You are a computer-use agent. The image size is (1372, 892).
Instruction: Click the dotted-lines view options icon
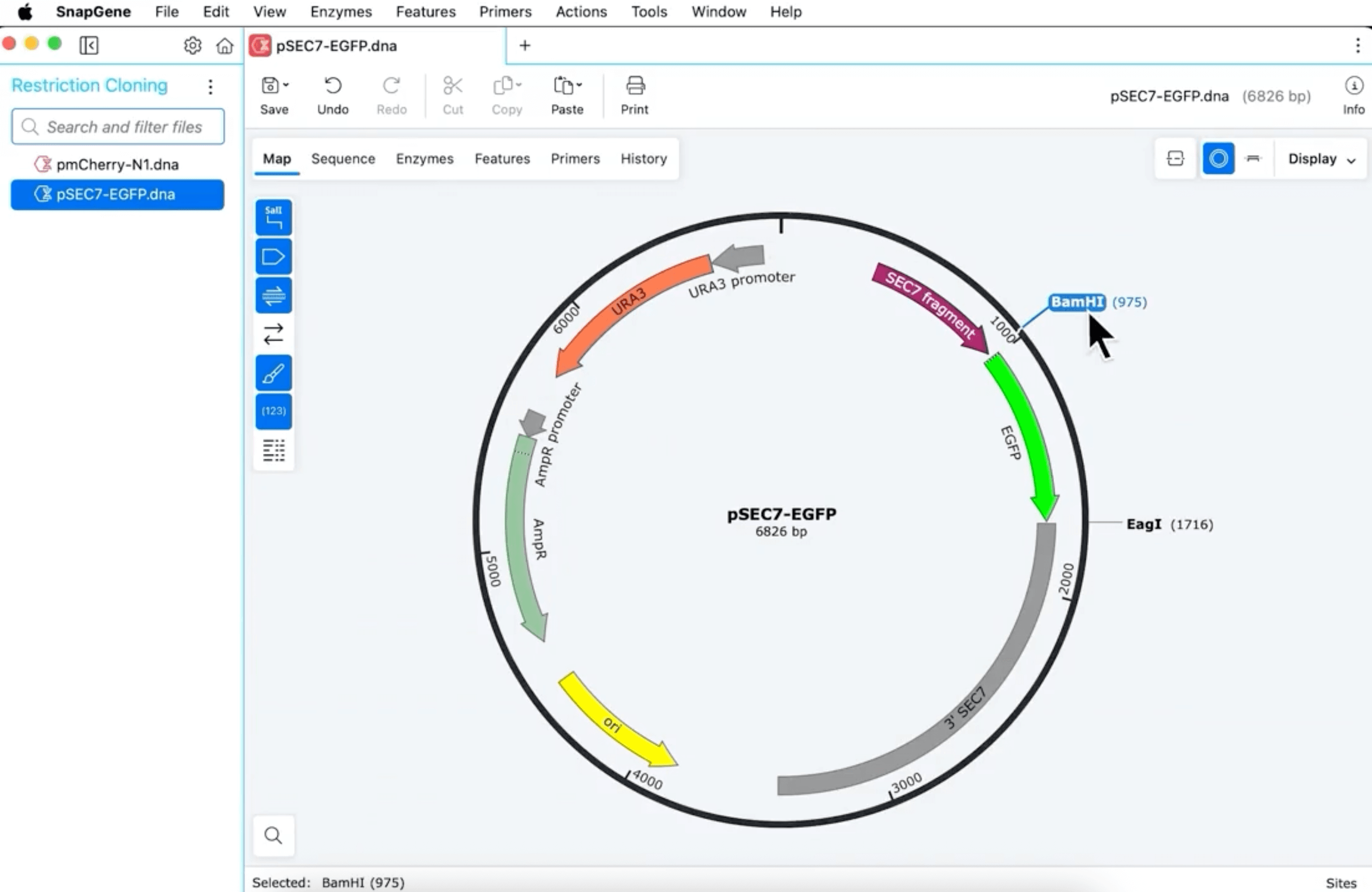[273, 450]
